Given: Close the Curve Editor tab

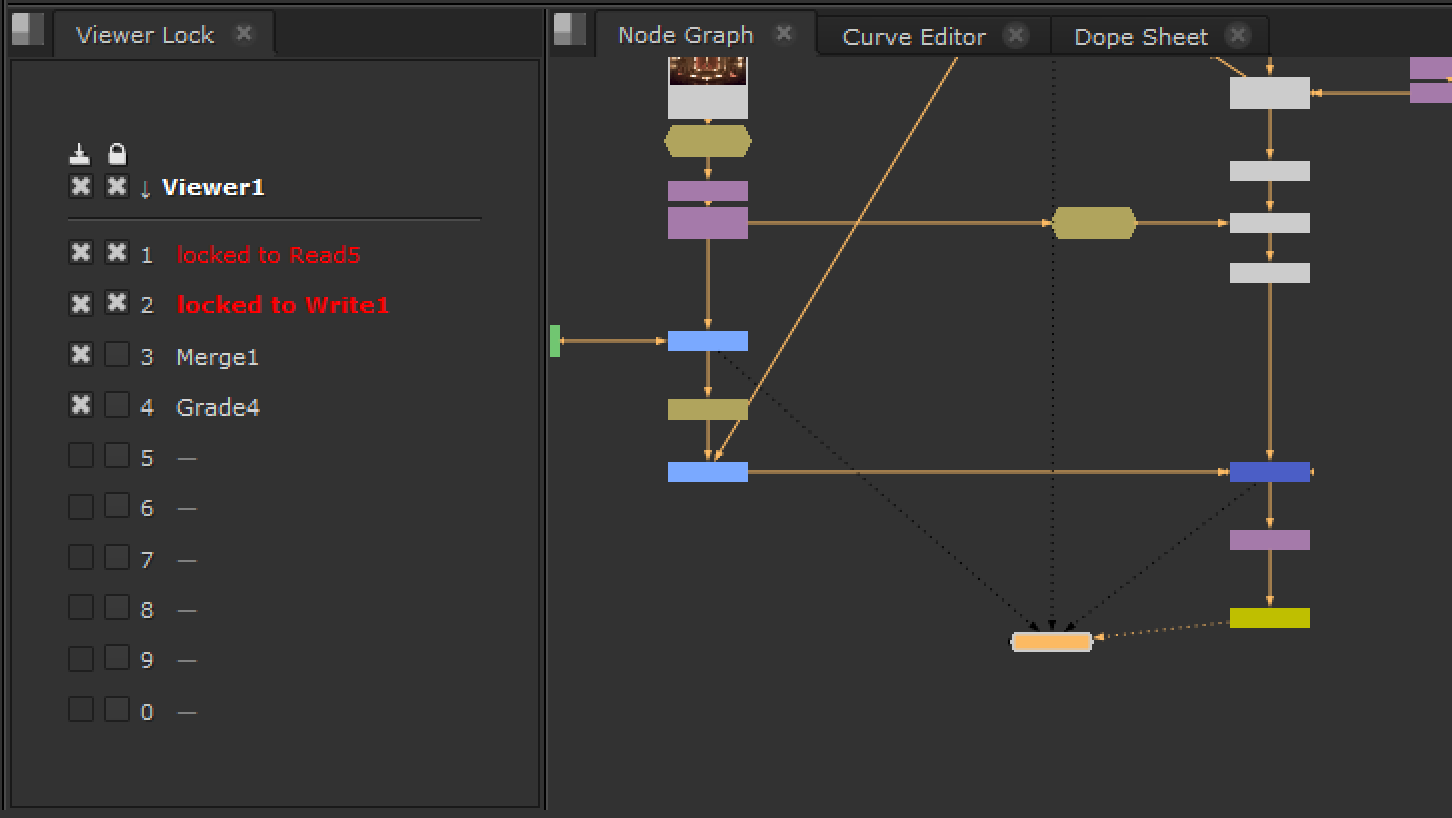Looking at the screenshot, I should [x=1016, y=36].
